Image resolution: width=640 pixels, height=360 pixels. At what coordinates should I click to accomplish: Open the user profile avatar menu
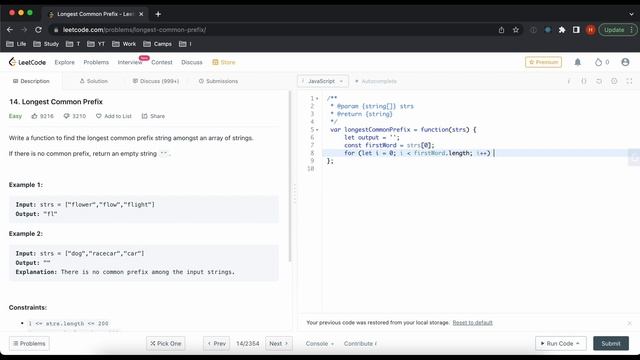tap(625, 62)
